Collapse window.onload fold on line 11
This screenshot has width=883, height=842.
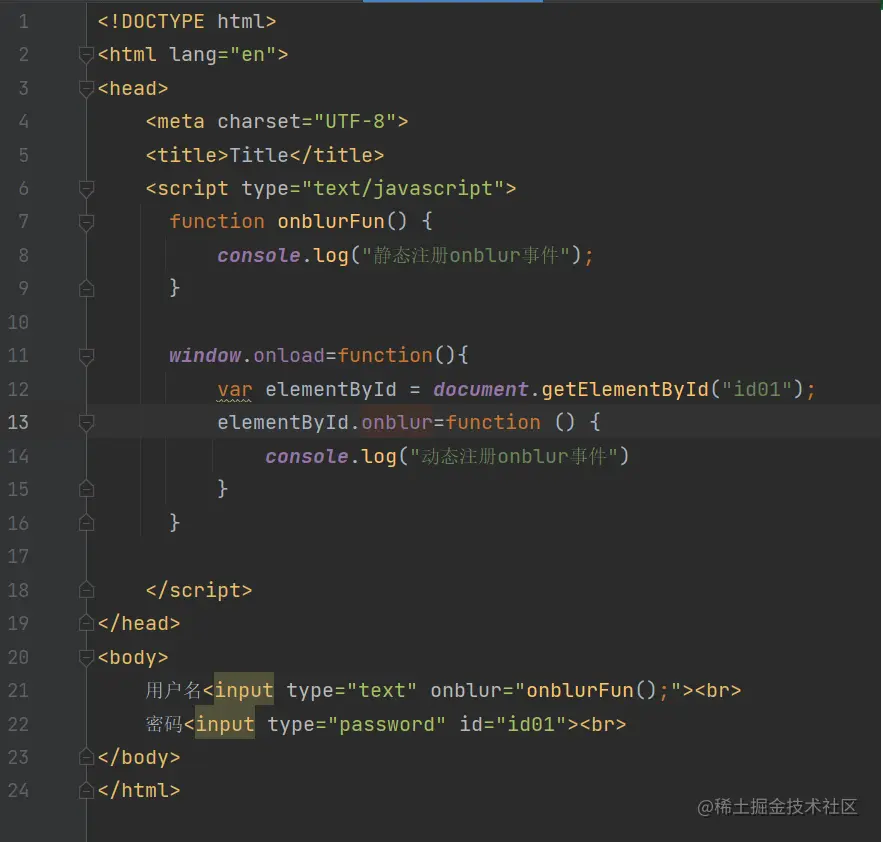tap(86, 356)
